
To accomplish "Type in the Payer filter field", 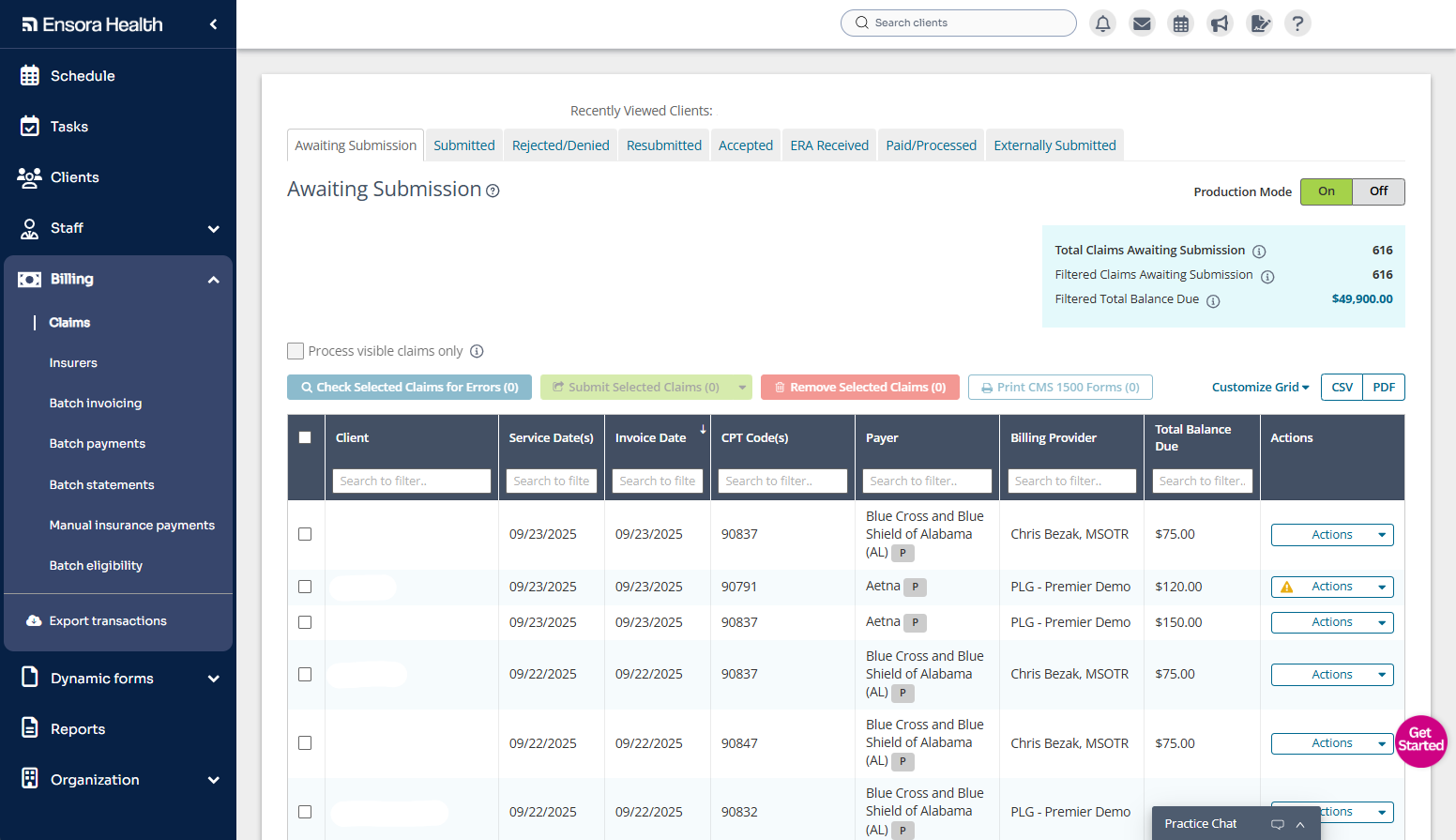I will [x=927, y=481].
